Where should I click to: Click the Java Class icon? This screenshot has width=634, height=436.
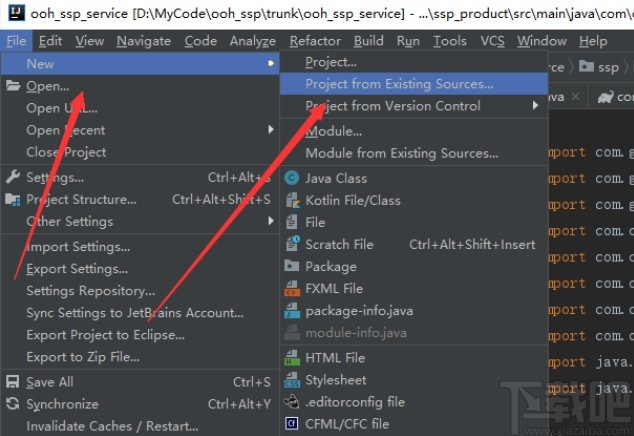[292, 178]
